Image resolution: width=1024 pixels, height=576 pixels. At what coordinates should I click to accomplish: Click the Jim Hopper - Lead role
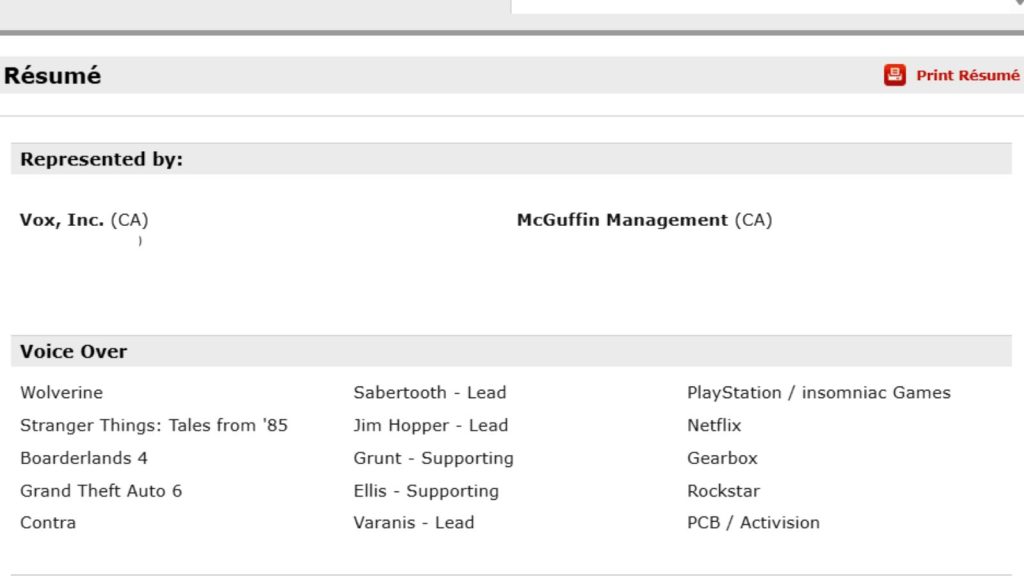pyautogui.click(x=431, y=425)
